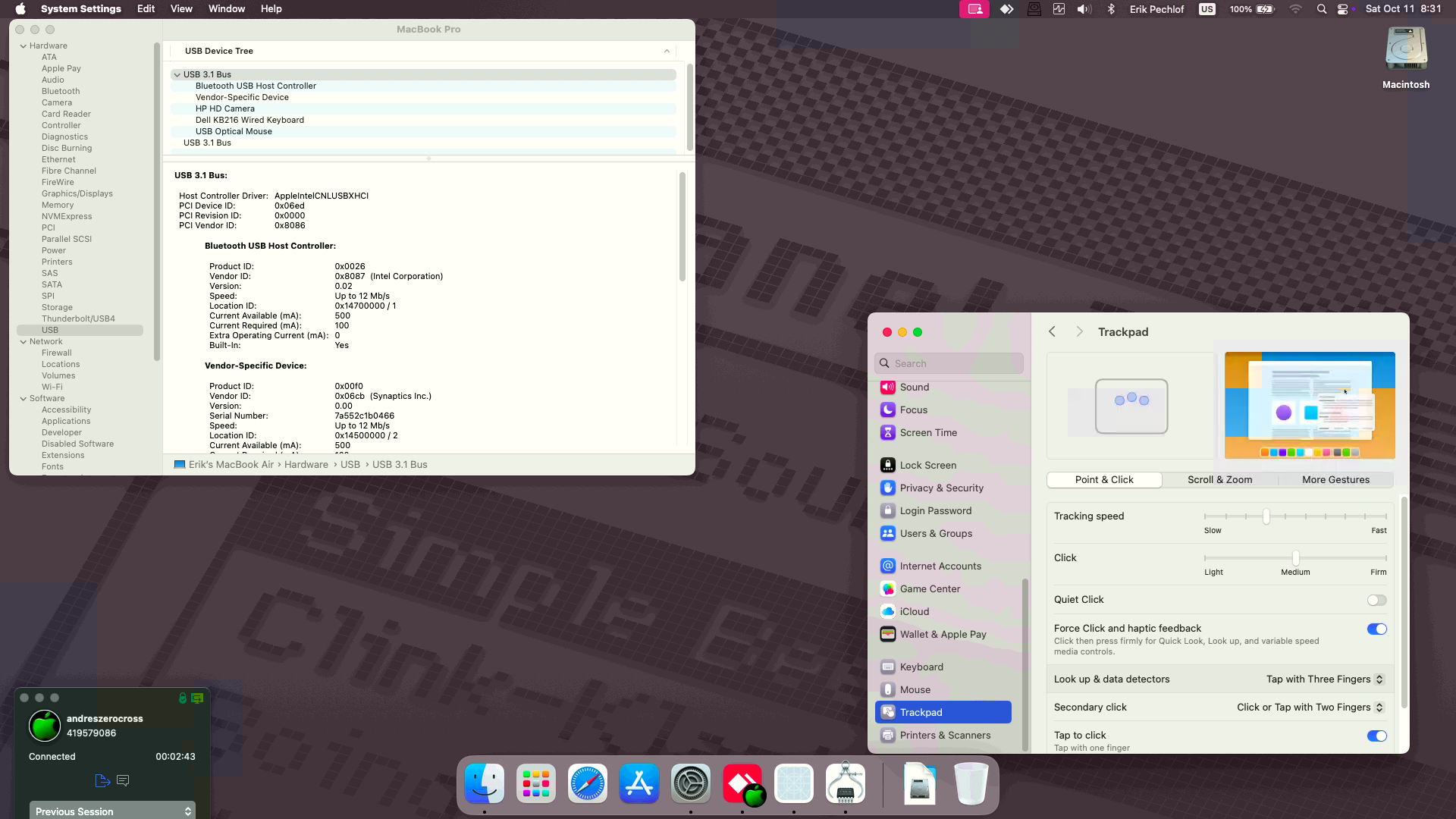Open the Previous Session dropdown in AnyDesk
Viewport: 1456px width, 819px height.
point(112,811)
